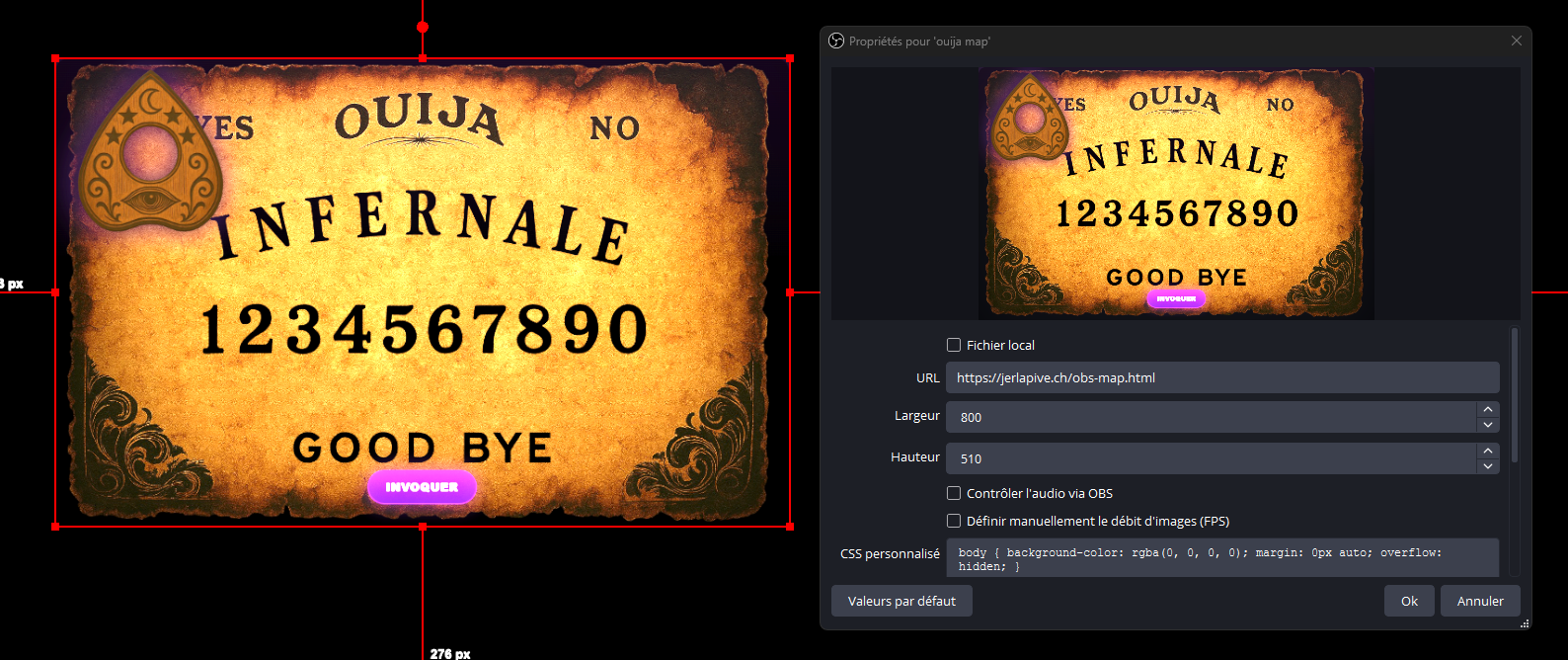Click the Valeurs par défaut button
The width and height of the screenshot is (1568, 660).
[x=902, y=601]
